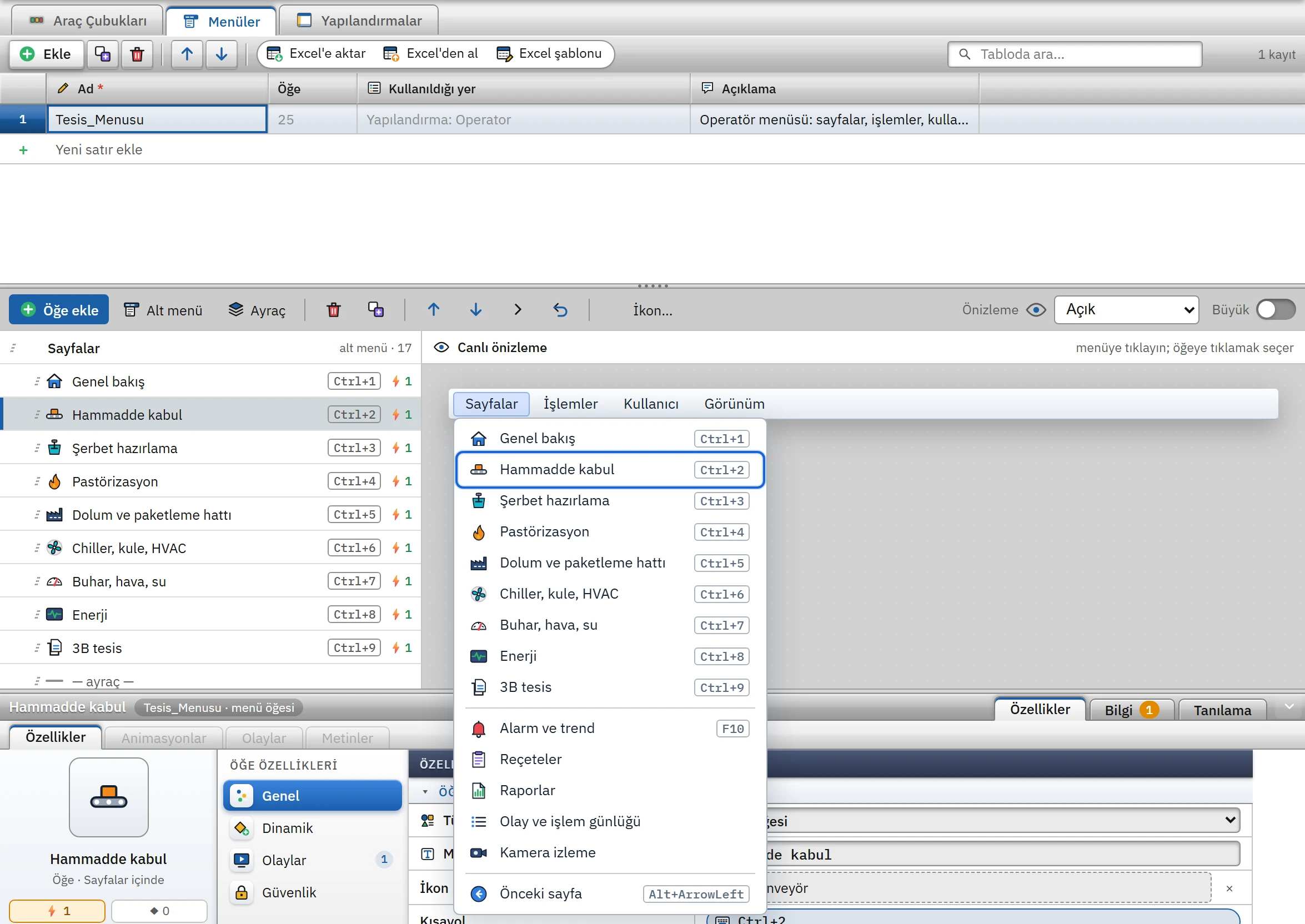Click Excel'e aktar button

coord(317,54)
